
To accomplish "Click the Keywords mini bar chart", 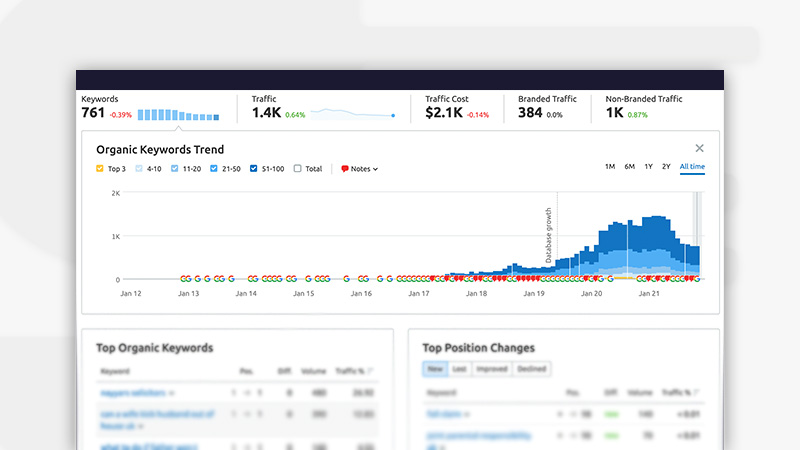I will point(178,115).
